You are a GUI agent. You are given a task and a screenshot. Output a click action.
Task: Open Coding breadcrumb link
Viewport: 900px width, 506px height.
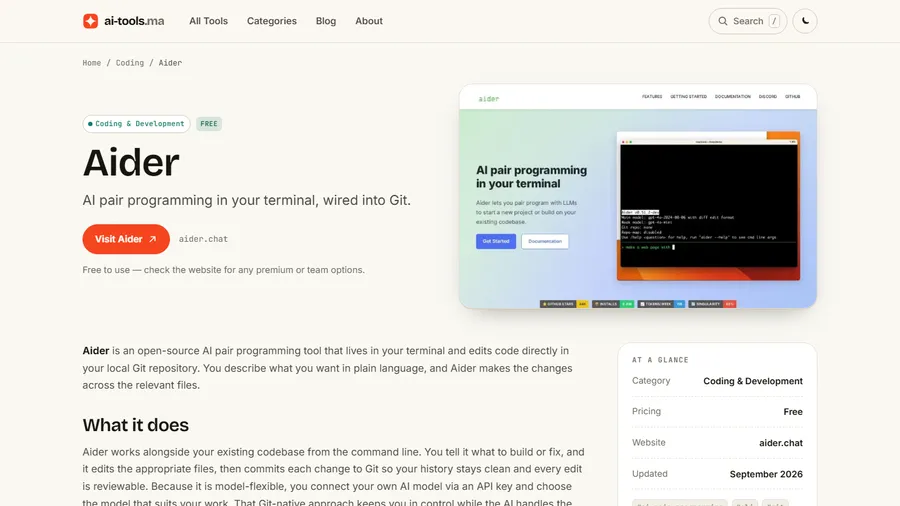pyautogui.click(x=130, y=63)
